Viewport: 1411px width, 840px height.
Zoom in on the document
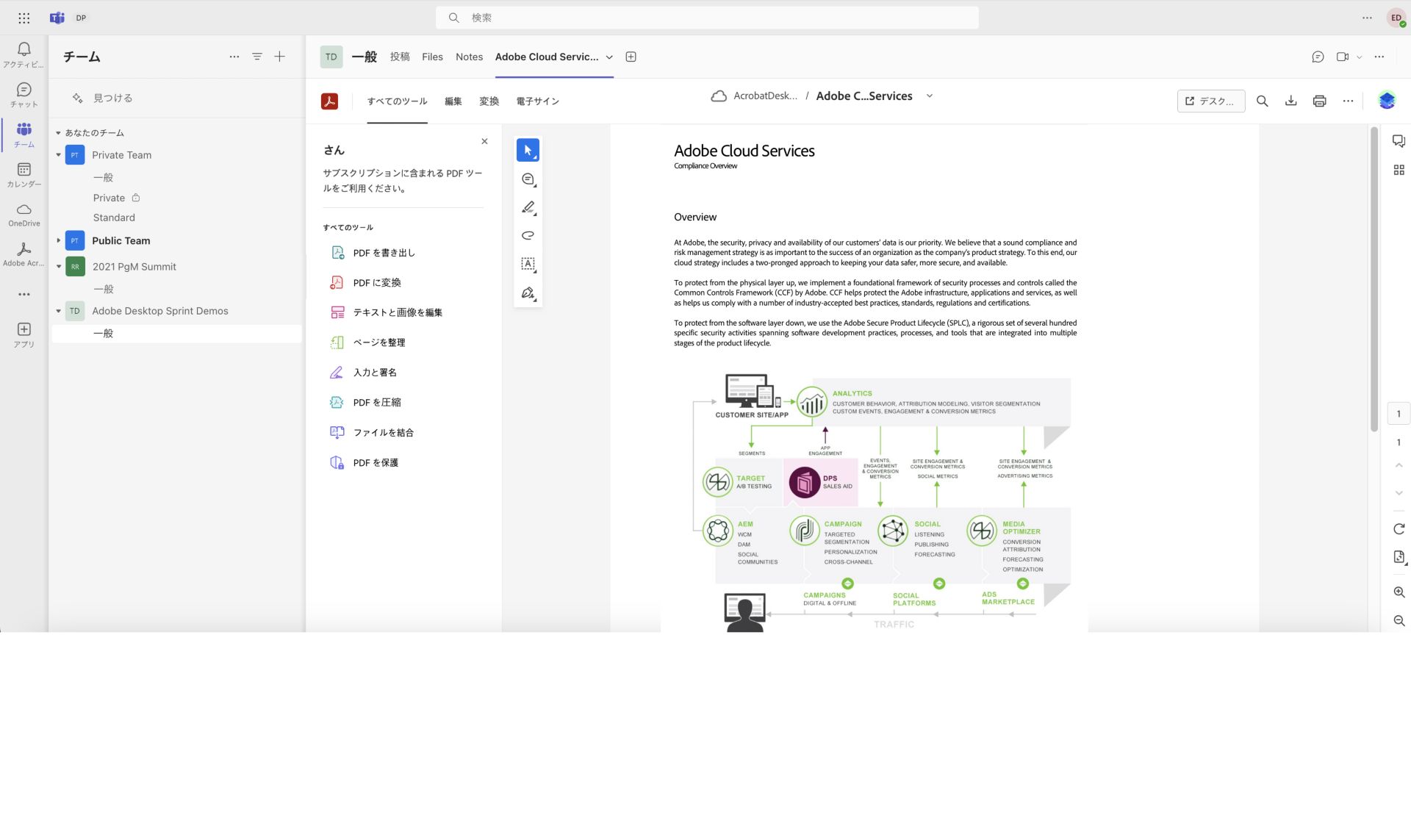coord(1399,592)
